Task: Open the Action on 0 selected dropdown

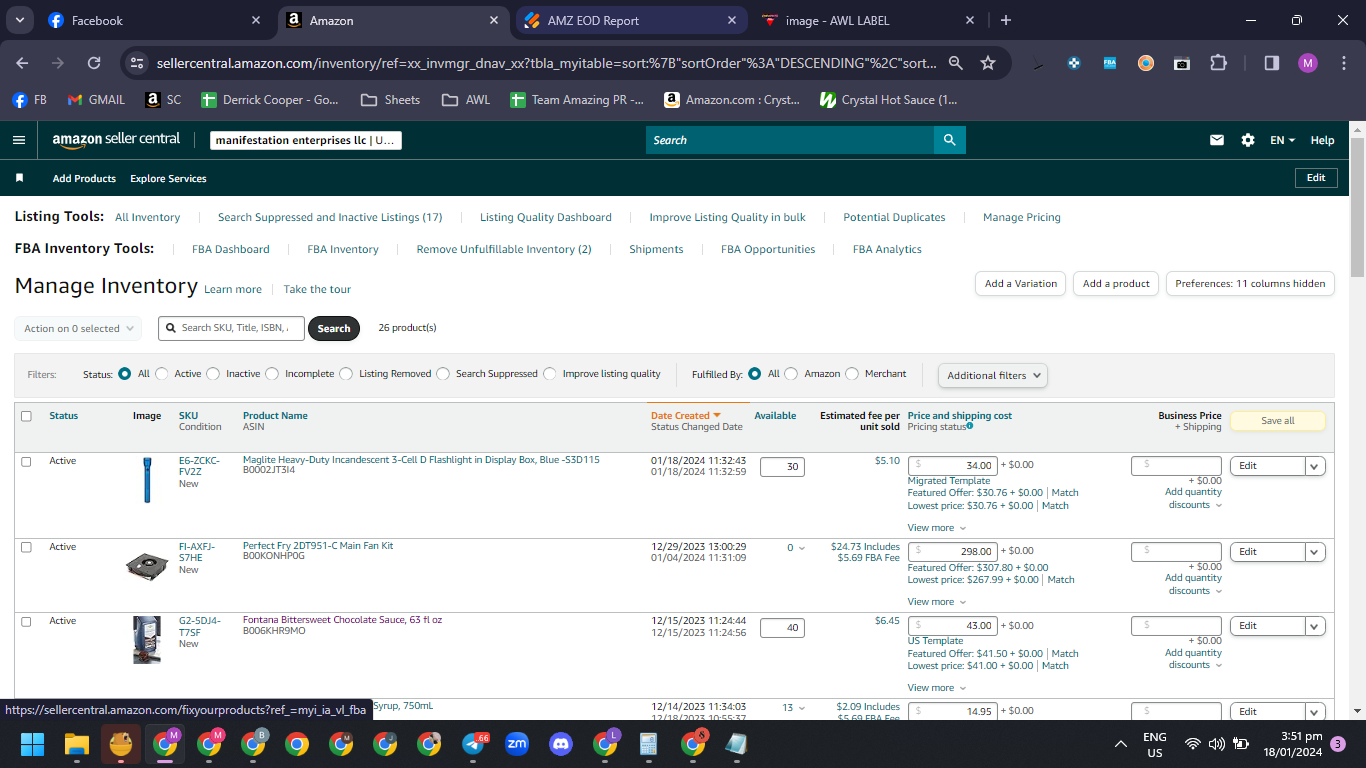Action: pos(78,328)
